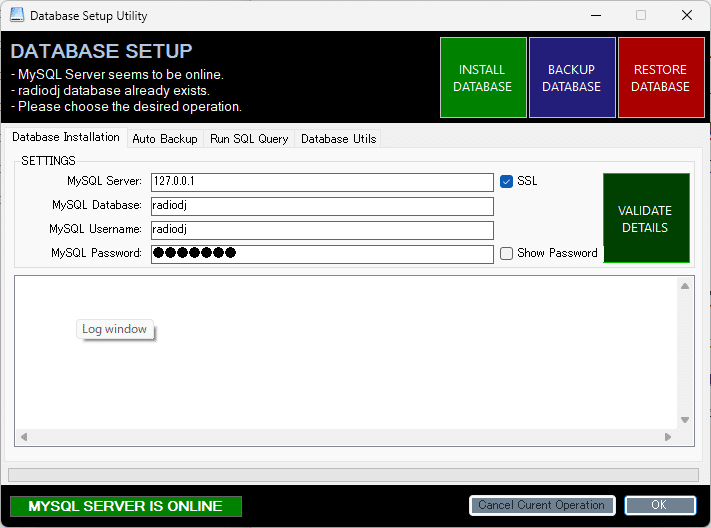This screenshot has width=711, height=528.
Task: Switch to the Auto Backup tab
Action: (x=165, y=139)
